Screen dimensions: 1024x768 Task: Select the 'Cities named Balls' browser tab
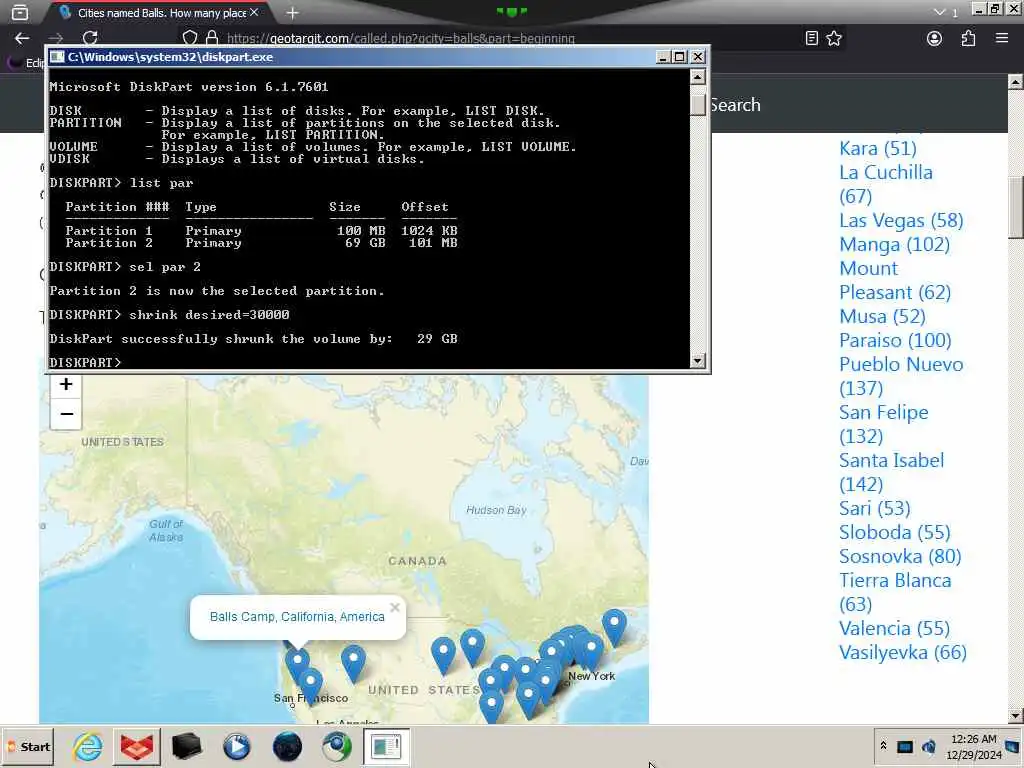[x=159, y=12]
